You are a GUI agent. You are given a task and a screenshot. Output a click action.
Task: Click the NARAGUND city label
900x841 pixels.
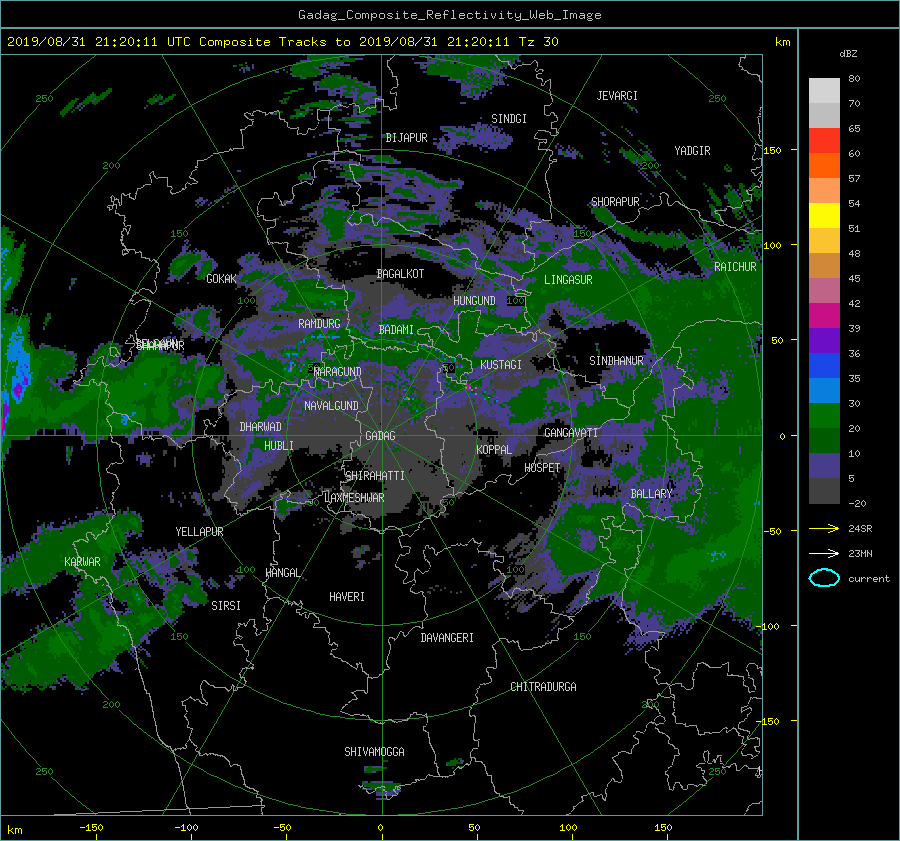click(x=338, y=372)
